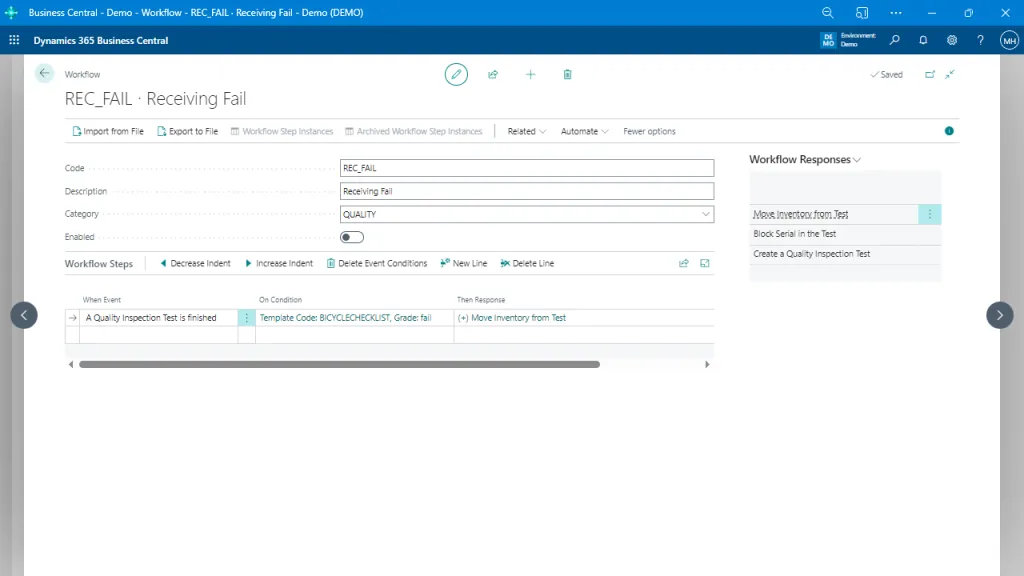The height and width of the screenshot is (576, 1024).
Task: Go back using the back arrow
Action: click(x=43, y=73)
